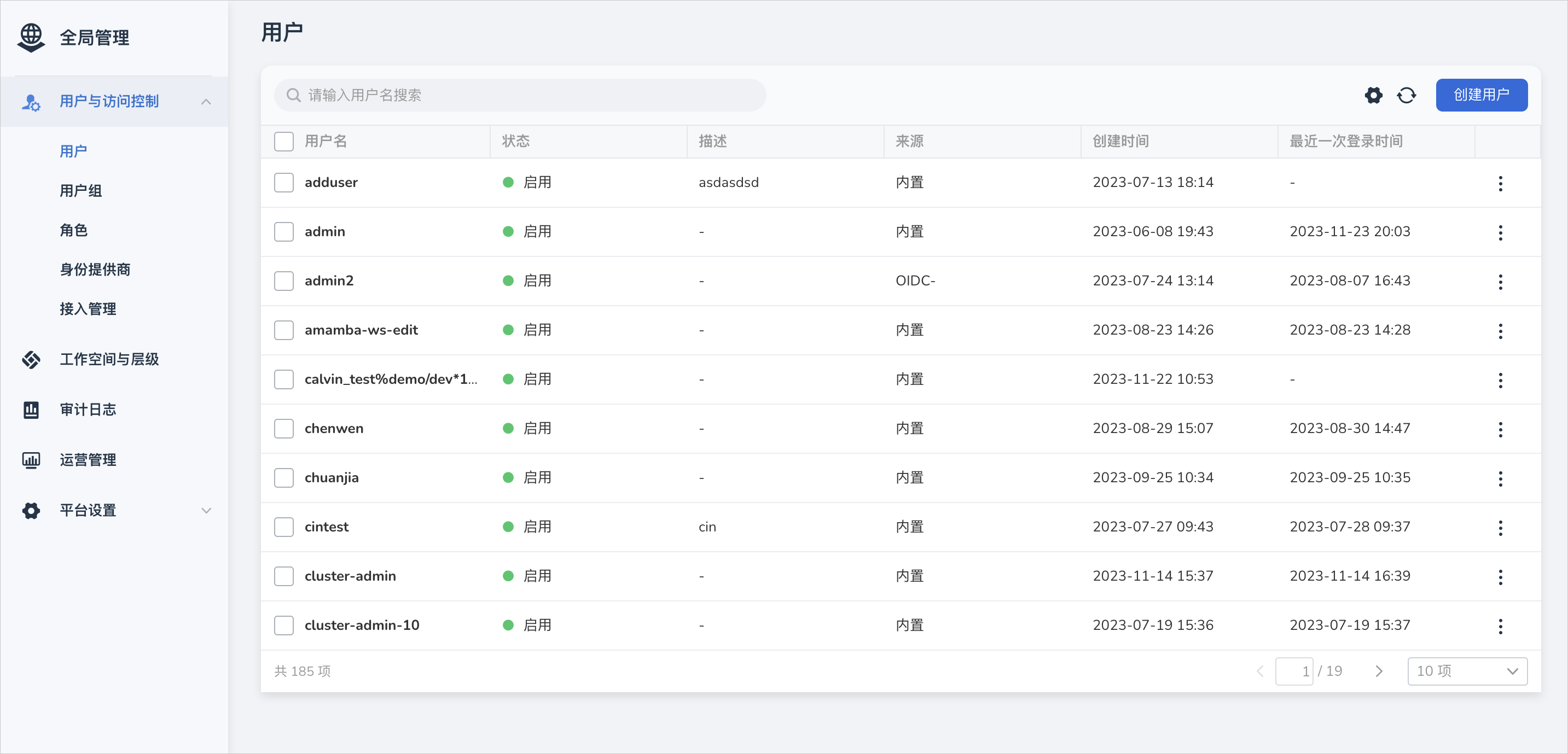Open the cluster-admin-10 username link
The height and width of the screenshot is (754, 1568).
click(x=362, y=626)
